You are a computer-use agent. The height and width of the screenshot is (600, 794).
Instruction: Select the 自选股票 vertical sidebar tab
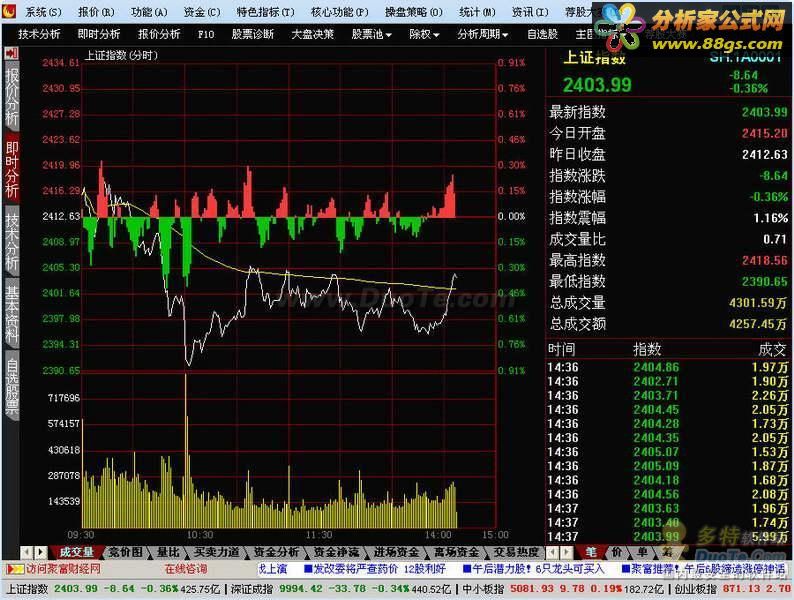click(x=12, y=386)
